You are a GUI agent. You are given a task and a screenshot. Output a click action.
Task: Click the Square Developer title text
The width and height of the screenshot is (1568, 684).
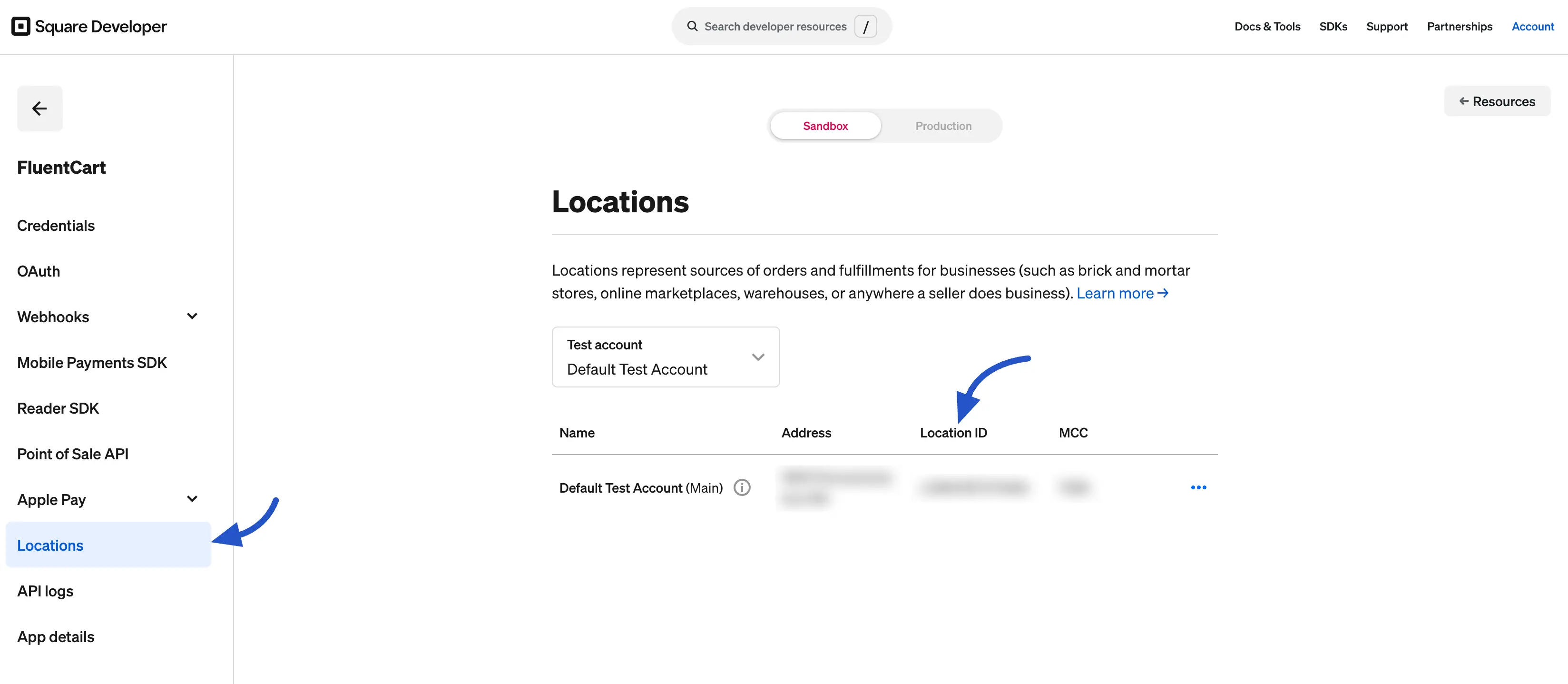(x=100, y=26)
